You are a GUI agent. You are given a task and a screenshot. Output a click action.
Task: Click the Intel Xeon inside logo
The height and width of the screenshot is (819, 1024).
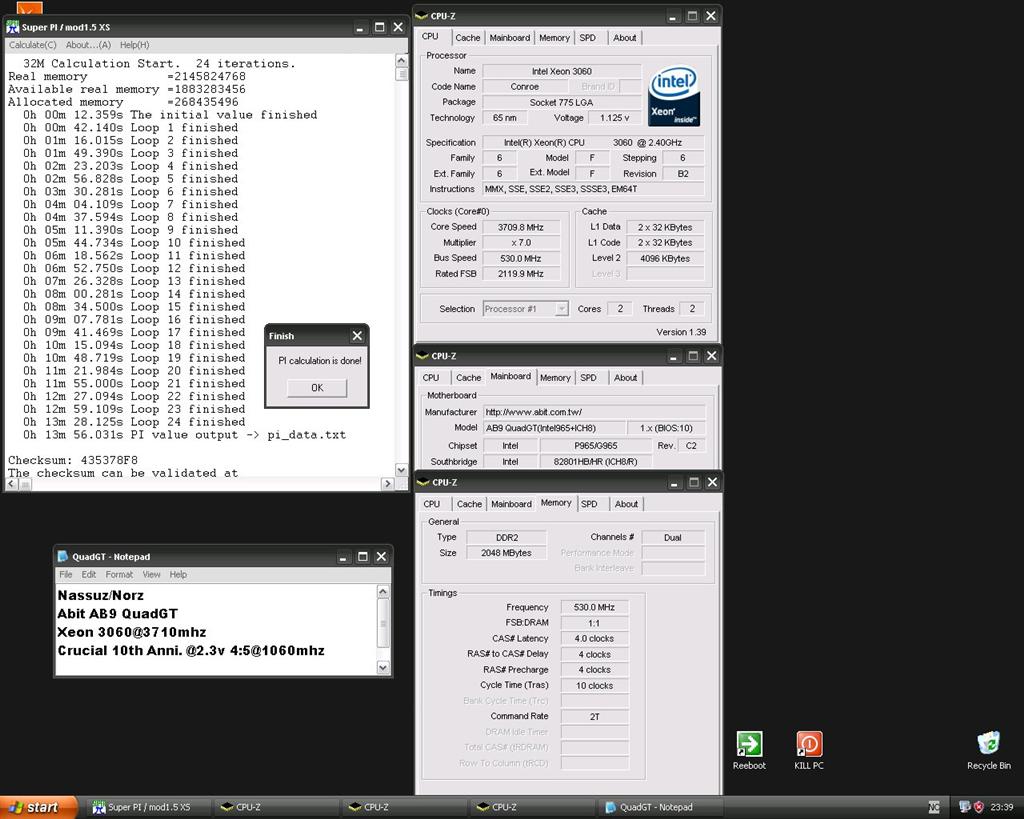pyautogui.click(x=674, y=95)
